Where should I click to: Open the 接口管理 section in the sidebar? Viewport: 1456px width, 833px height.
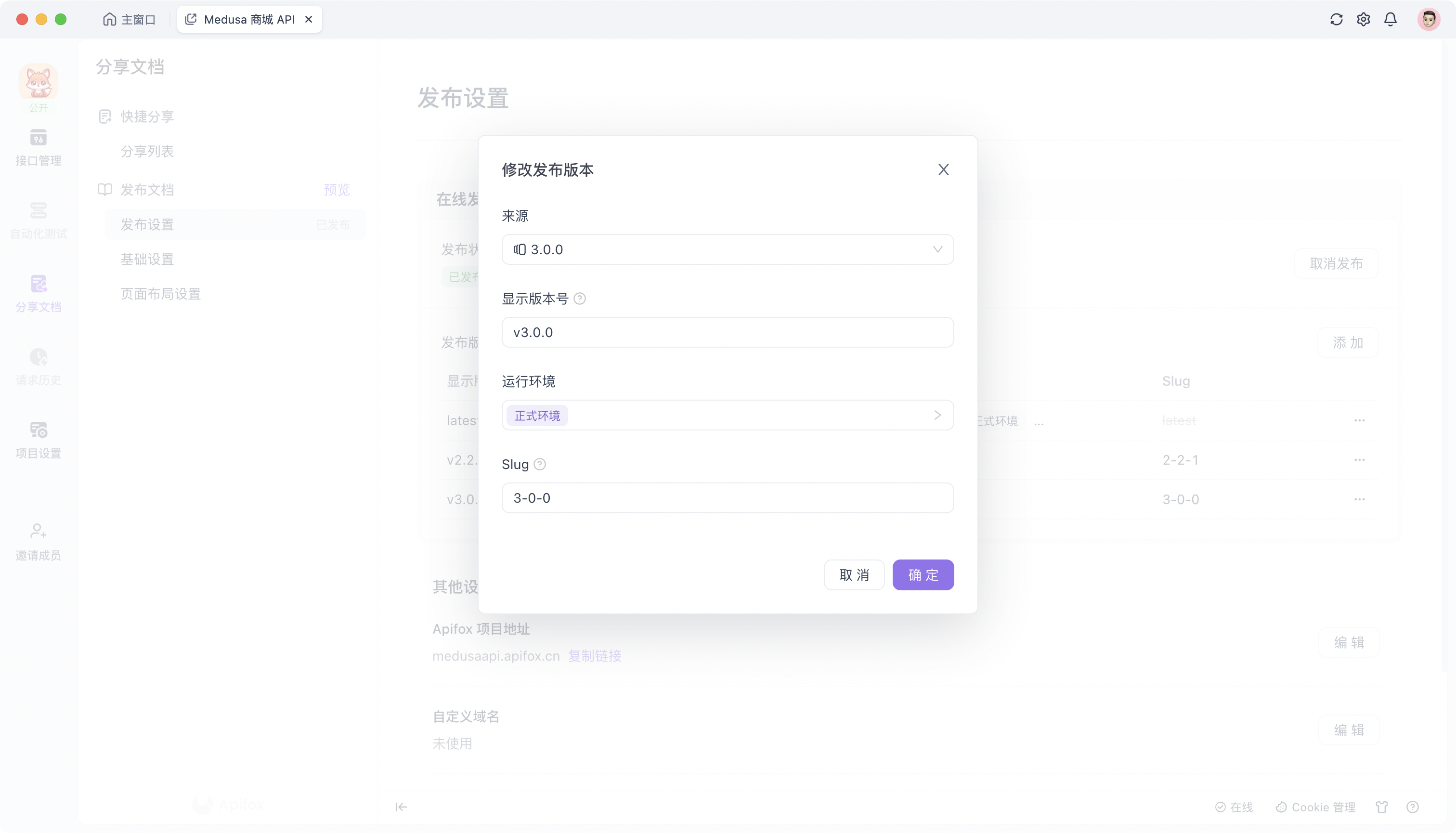[x=38, y=148]
